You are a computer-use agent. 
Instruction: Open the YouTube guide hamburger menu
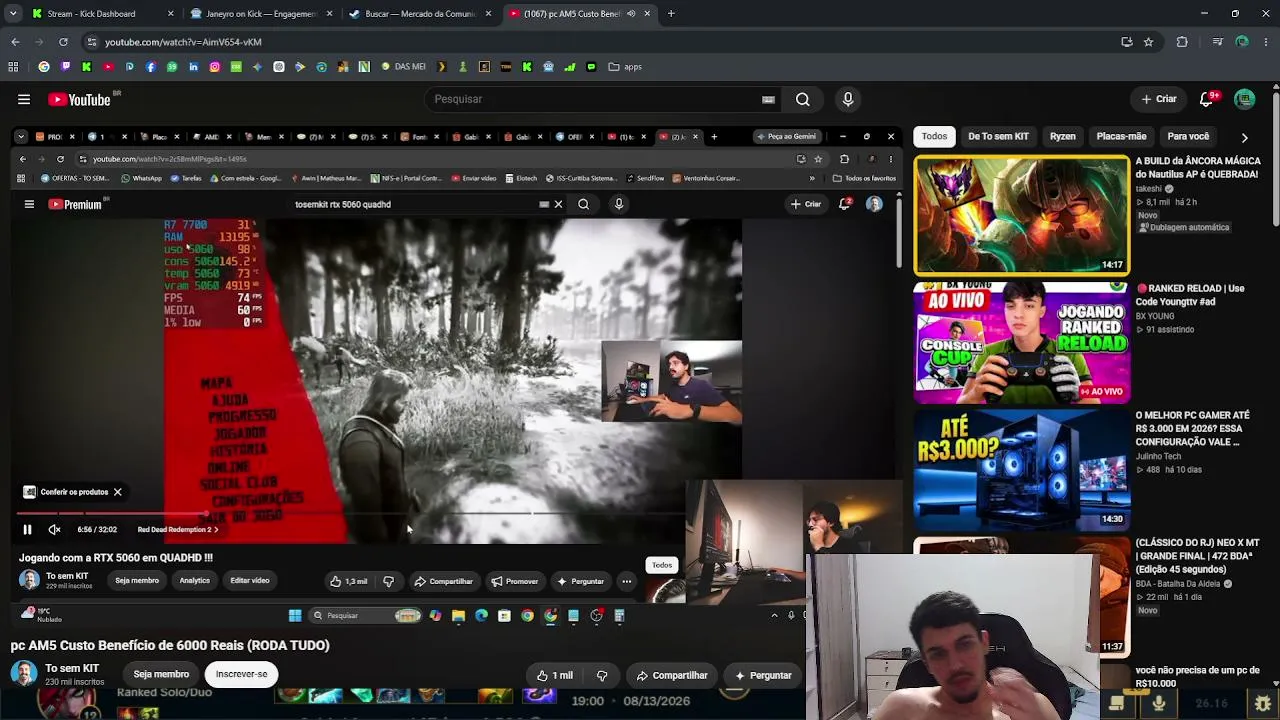click(24, 99)
